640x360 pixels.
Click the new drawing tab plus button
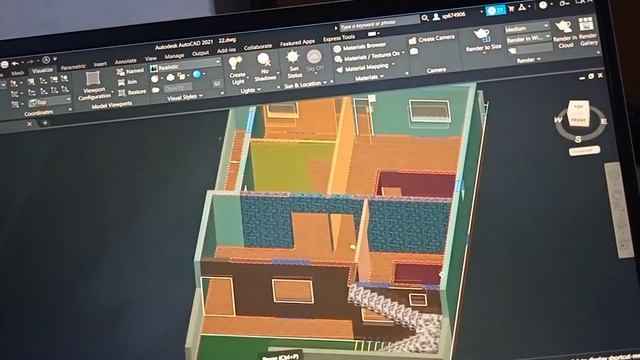44,122
